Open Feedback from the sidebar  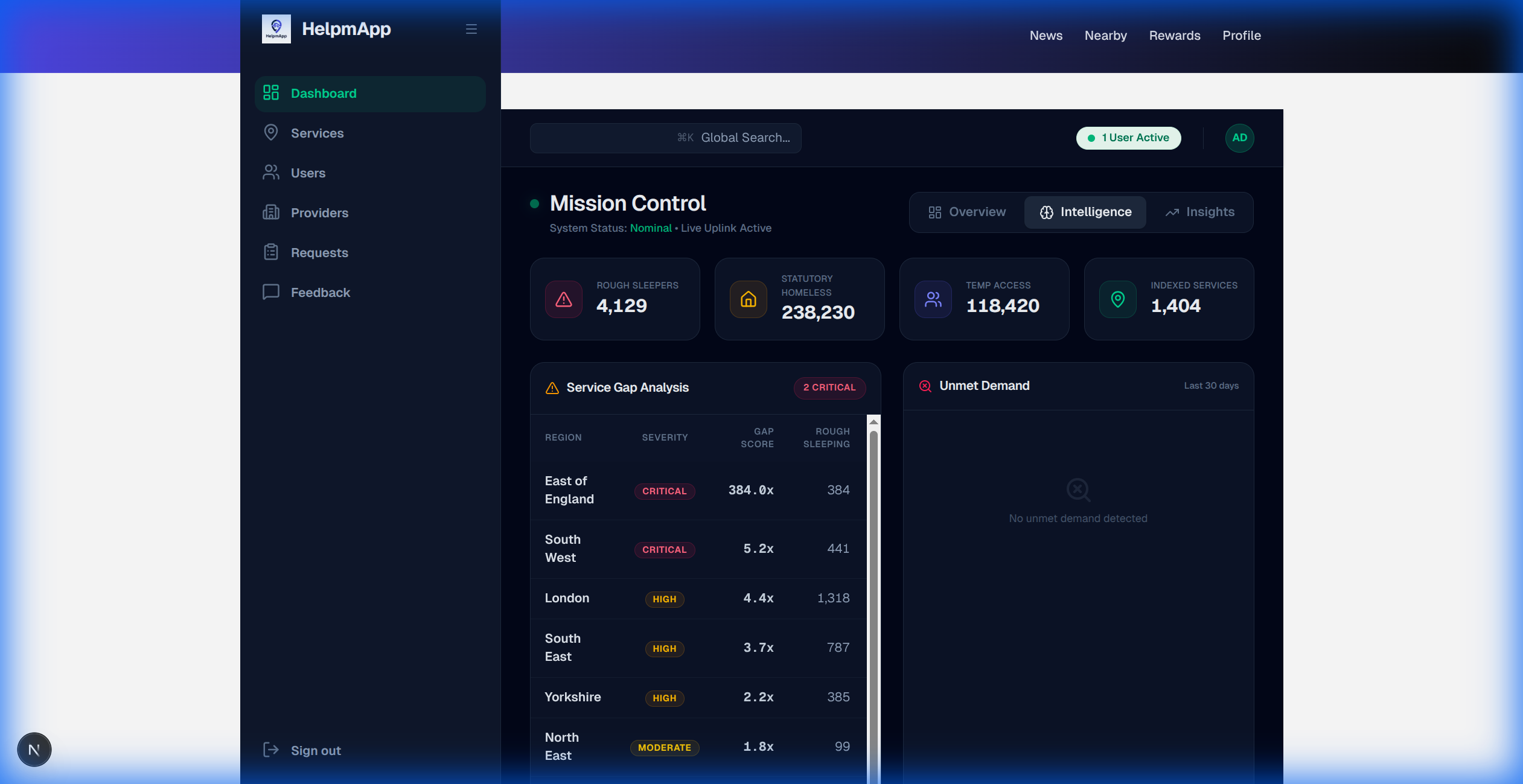pos(320,293)
